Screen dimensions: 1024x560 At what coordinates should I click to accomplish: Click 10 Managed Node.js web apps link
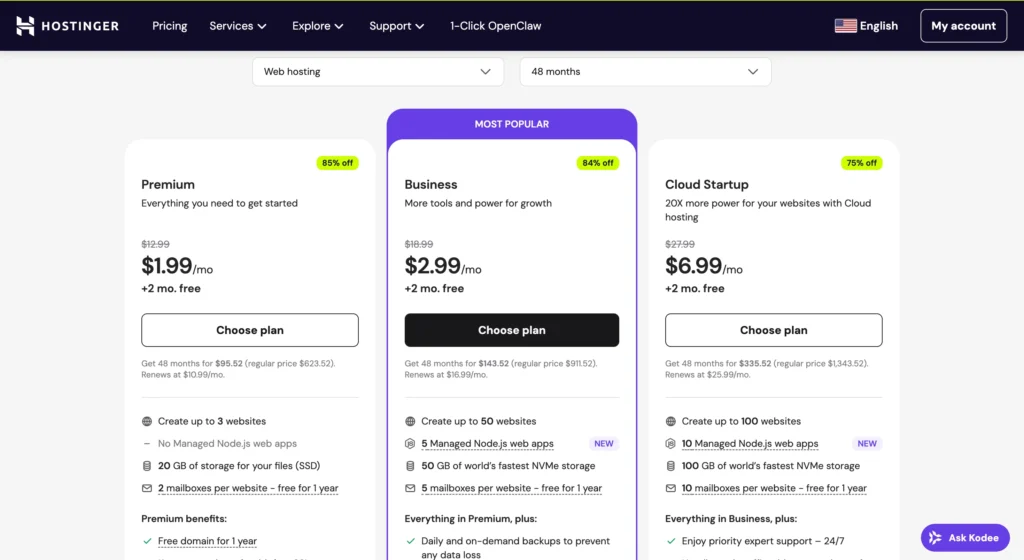(x=750, y=444)
